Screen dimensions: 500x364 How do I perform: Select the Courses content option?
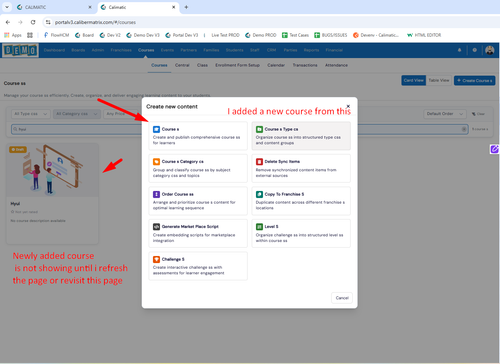point(198,136)
